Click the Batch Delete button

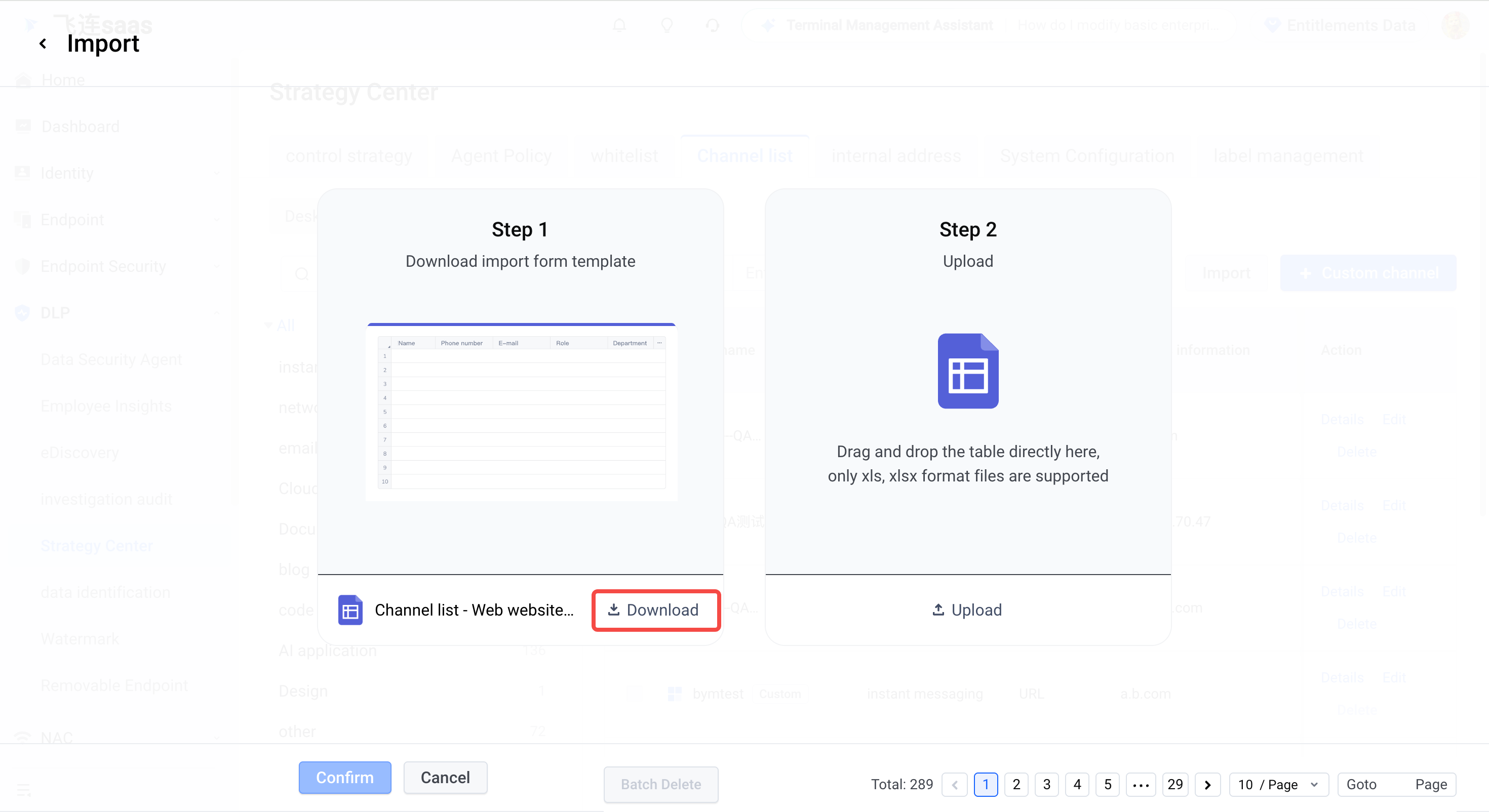click(661, 785)
